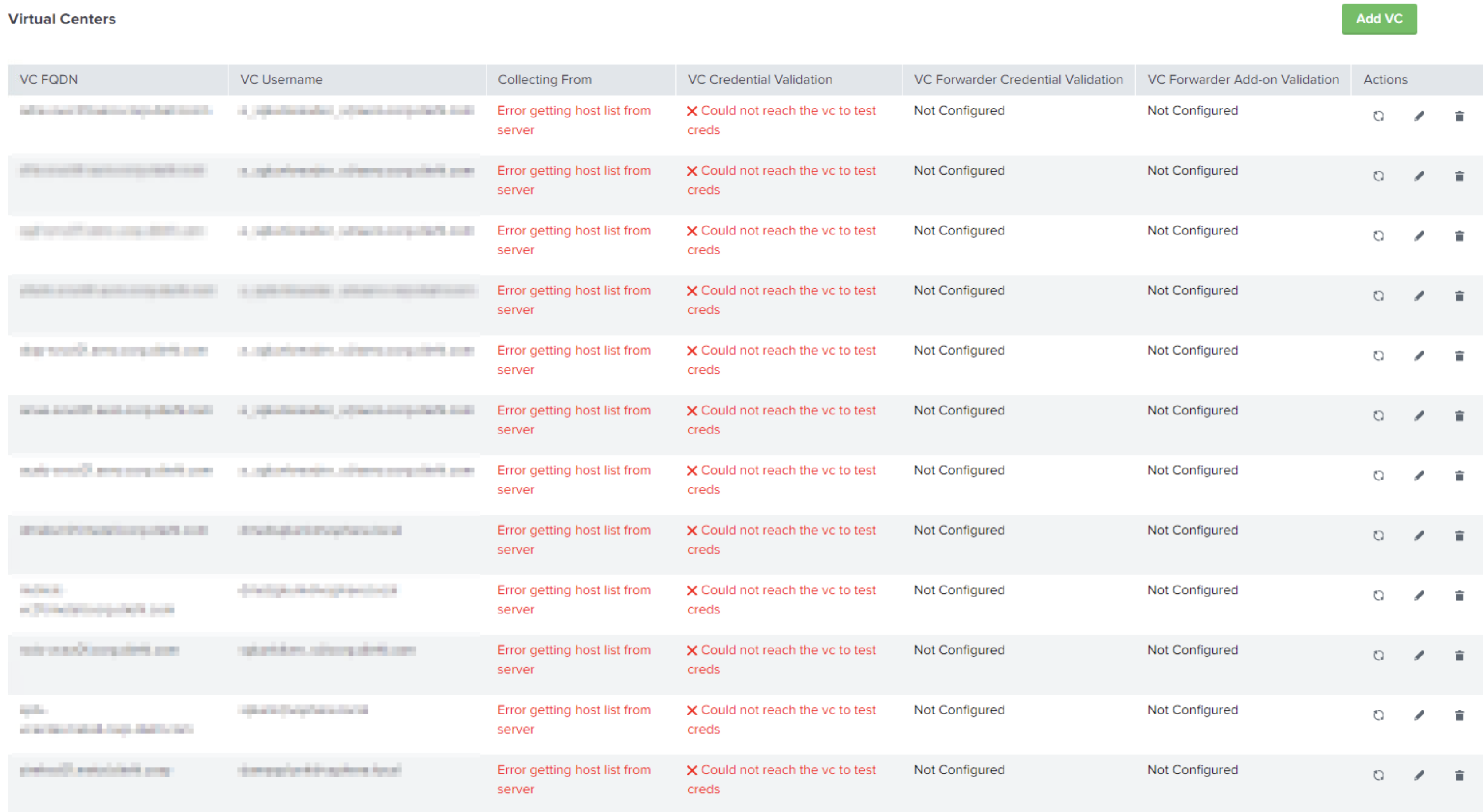Click the Actions column header
This screenshot has height=812, width=1483.
[1385, 79]
